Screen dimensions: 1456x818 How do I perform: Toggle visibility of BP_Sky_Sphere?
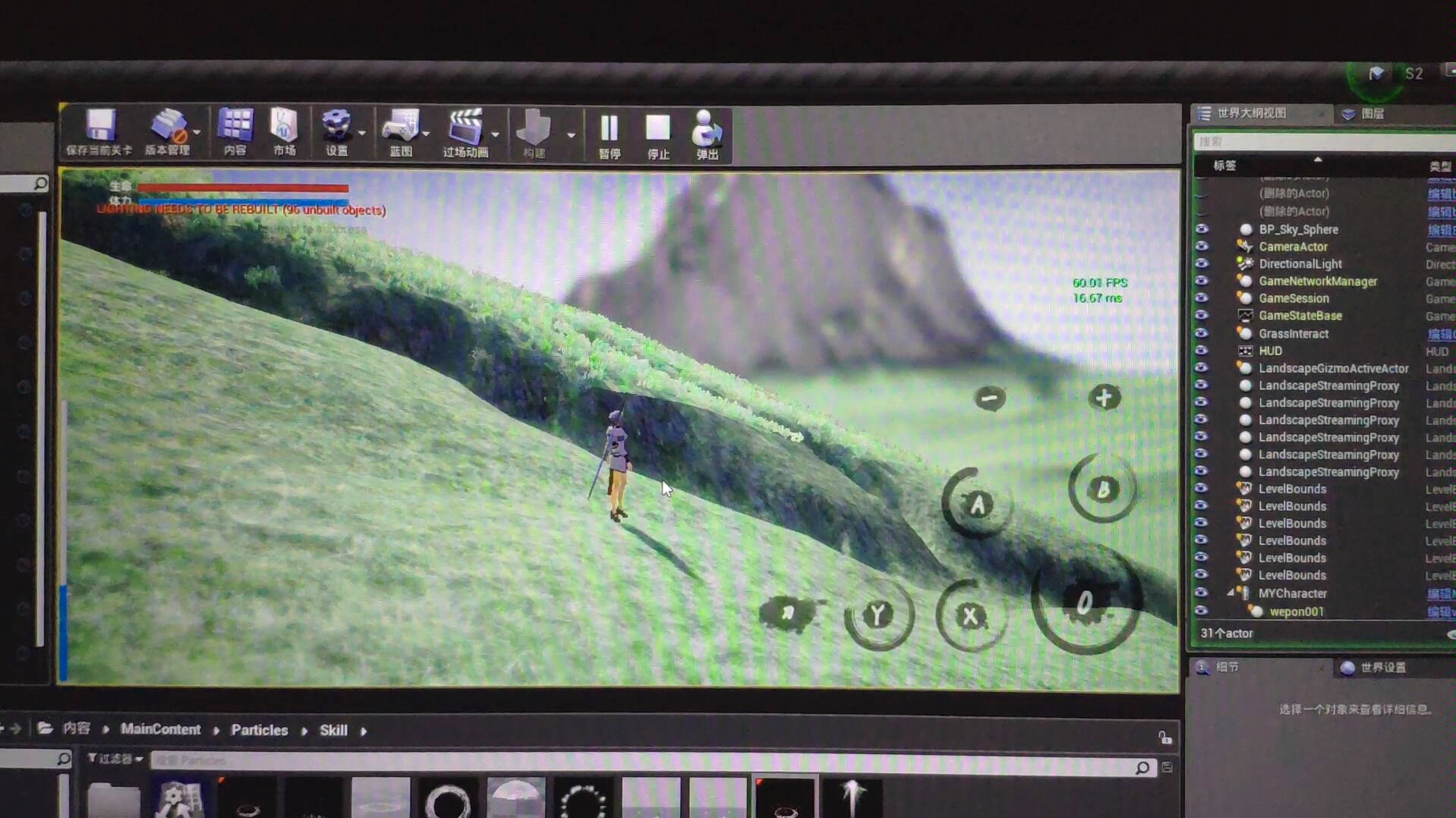pyautogui.click(x=1201, y=228)
